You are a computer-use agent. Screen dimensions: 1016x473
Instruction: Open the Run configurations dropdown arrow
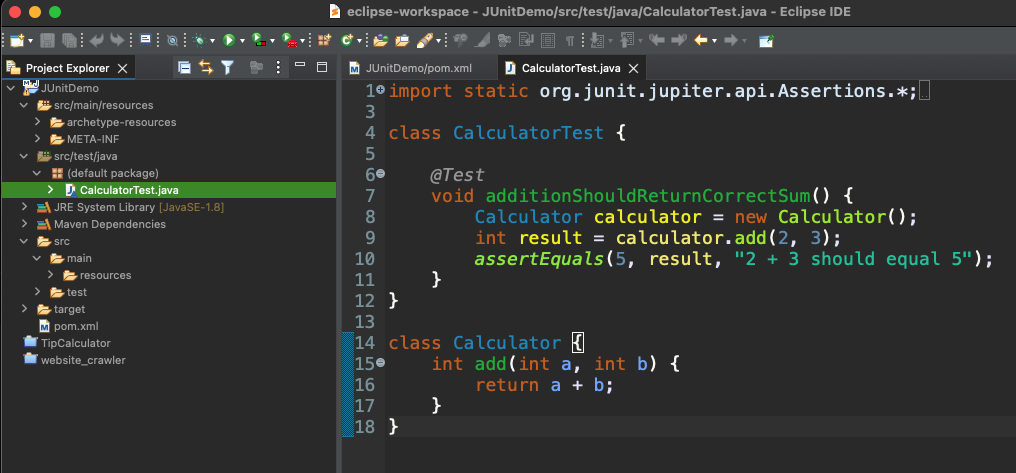pos(242,41)
